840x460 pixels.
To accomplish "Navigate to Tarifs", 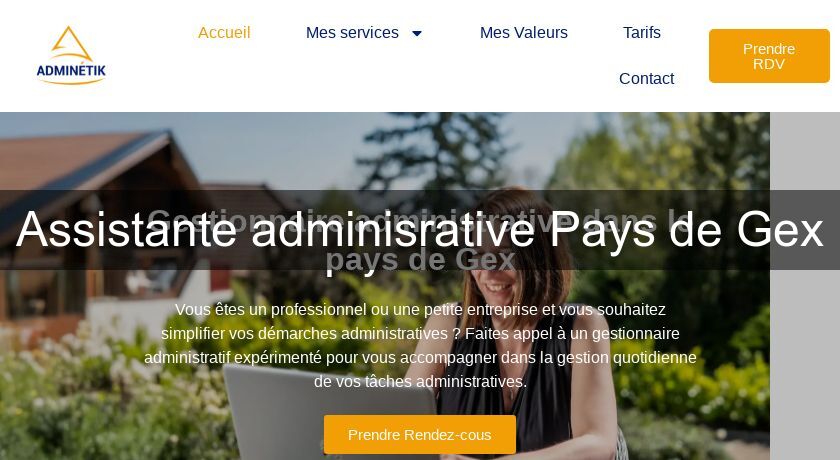I will click(642, 33).
